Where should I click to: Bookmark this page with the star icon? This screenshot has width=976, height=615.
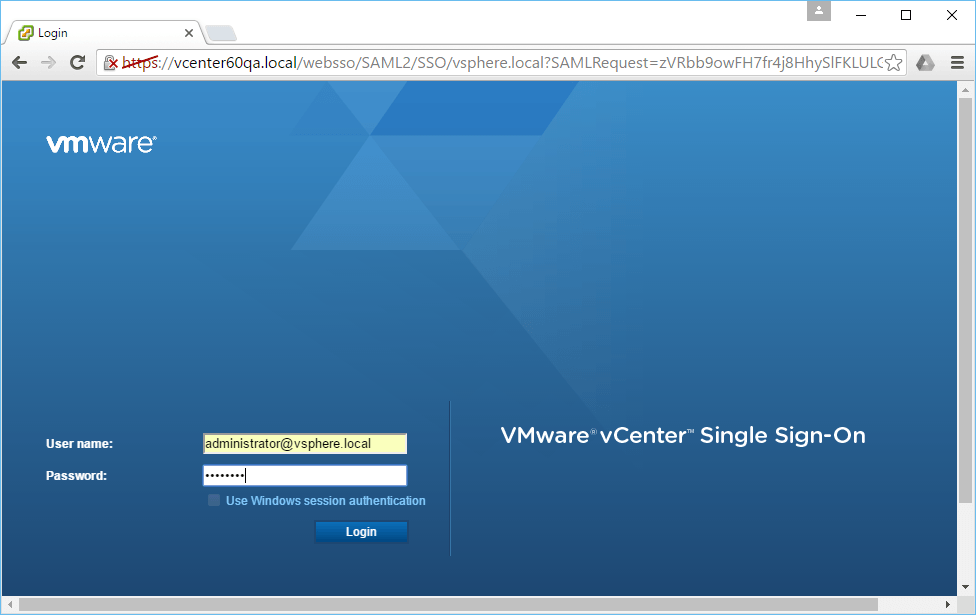893,62
